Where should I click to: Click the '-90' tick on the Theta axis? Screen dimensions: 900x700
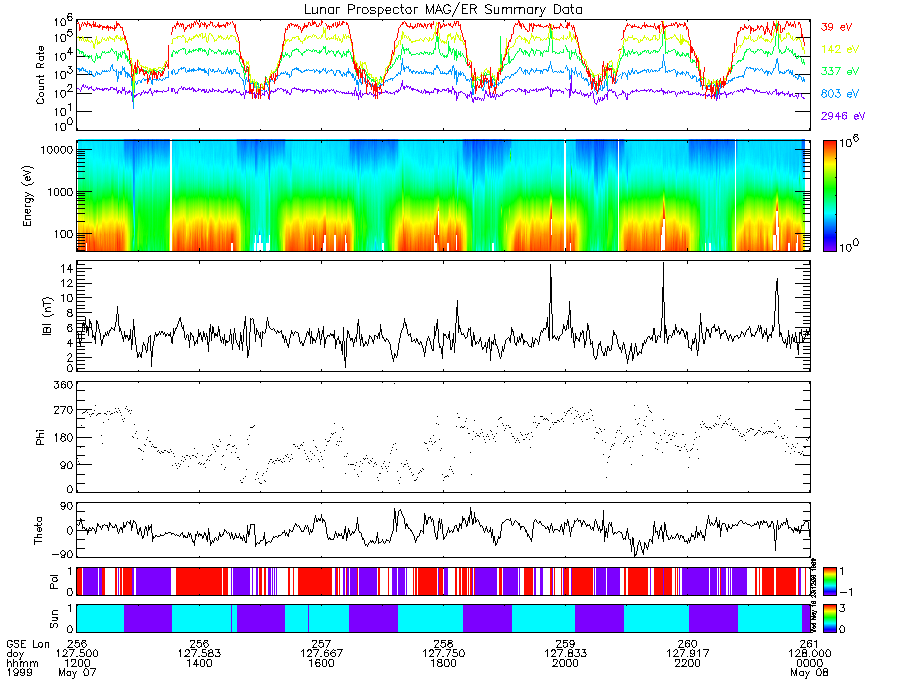pyautogui.click(x=63, y=554)
